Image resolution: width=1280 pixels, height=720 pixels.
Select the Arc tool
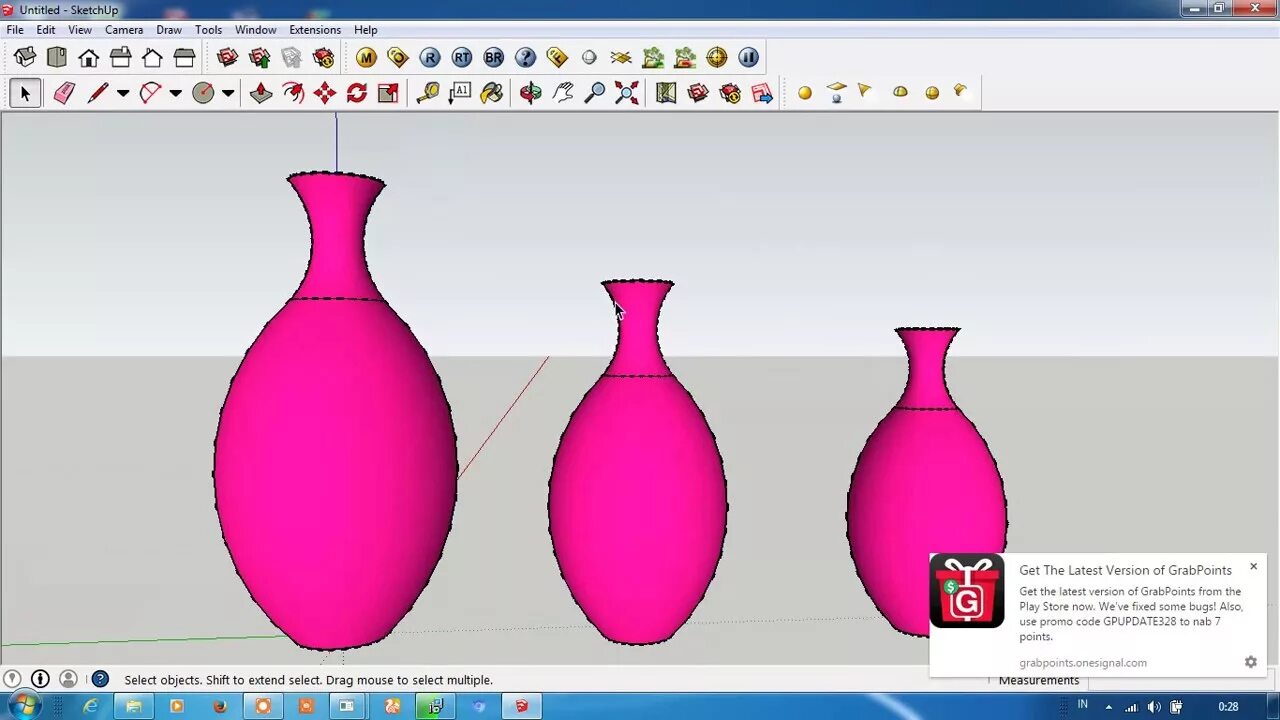(150, 93)
